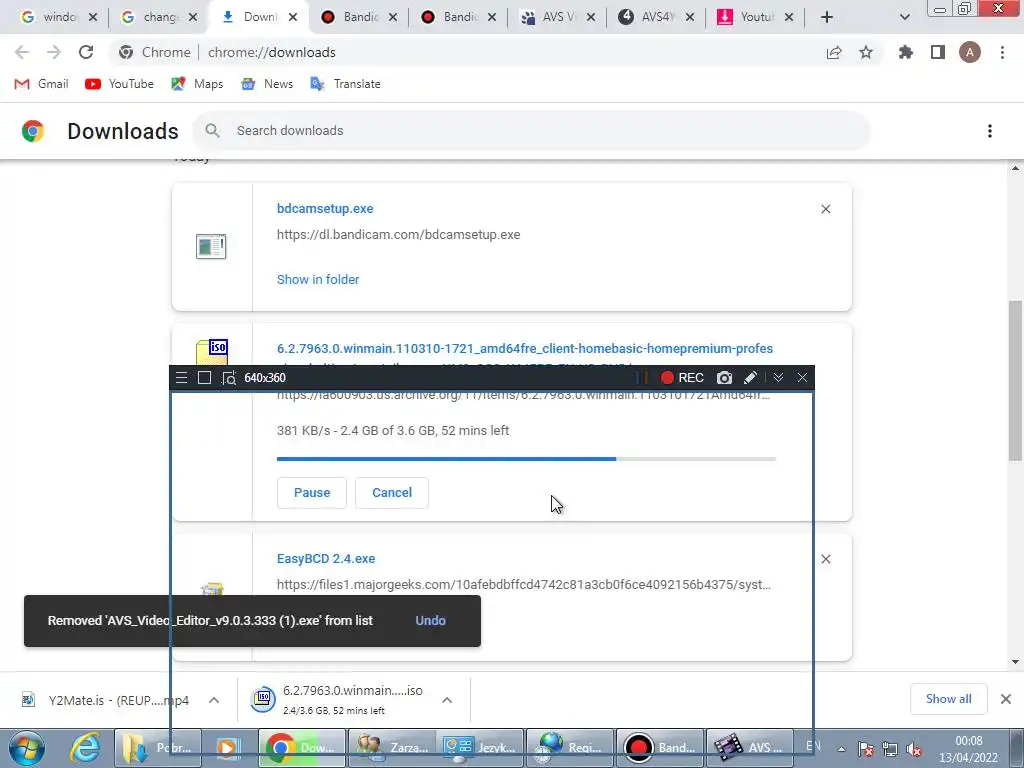
Task: Open the Translate bookmark
Action: pos(345,84)
